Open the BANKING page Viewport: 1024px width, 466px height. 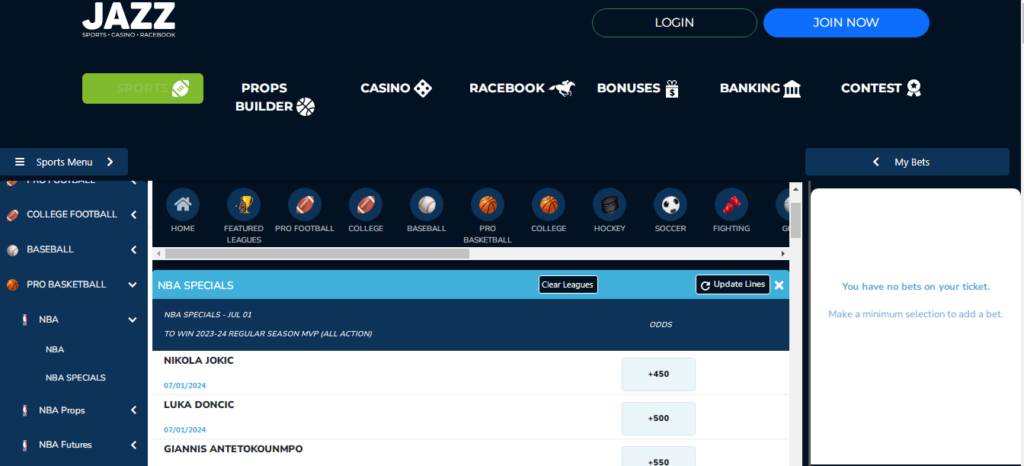[760, 88]
